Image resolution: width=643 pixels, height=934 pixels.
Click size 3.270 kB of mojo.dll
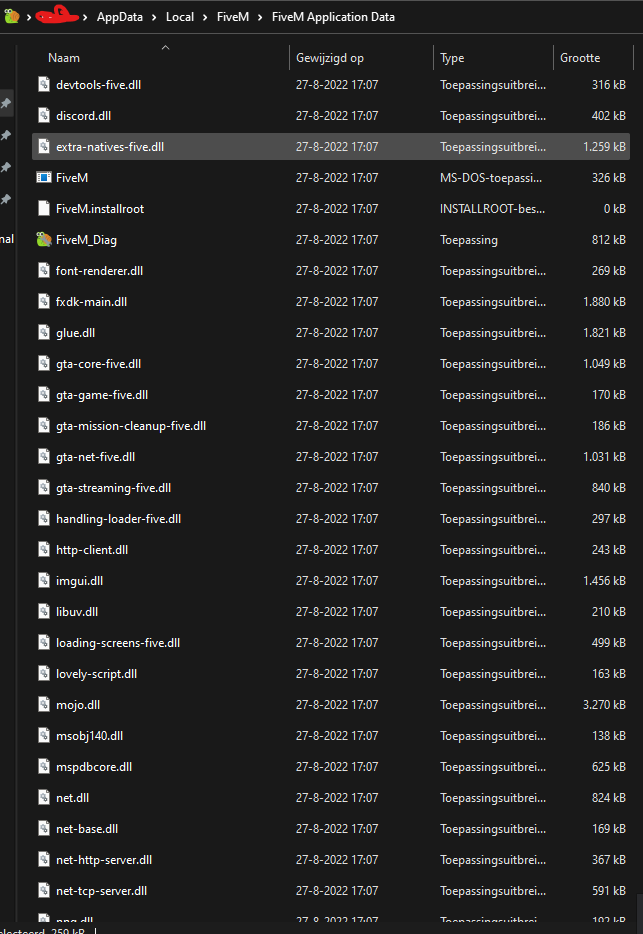coord(604,705)
